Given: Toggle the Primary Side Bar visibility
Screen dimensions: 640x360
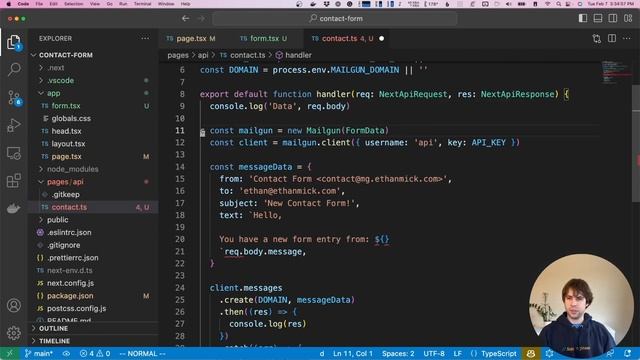Looking at the screenshot, I should pyautogui.click(x=583, y=18).
